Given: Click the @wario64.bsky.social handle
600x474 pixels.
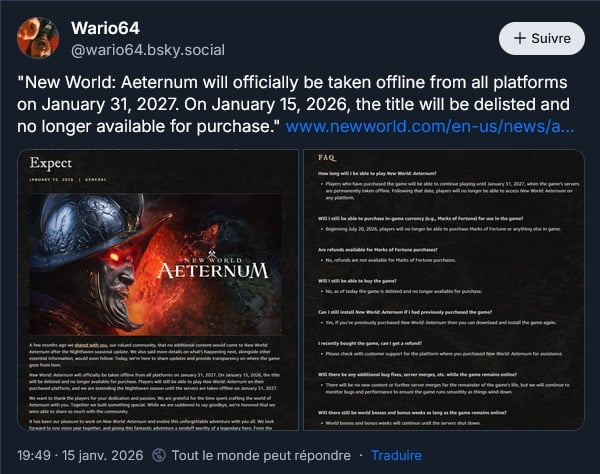Looking at the screenshot, I should point(148,49).
